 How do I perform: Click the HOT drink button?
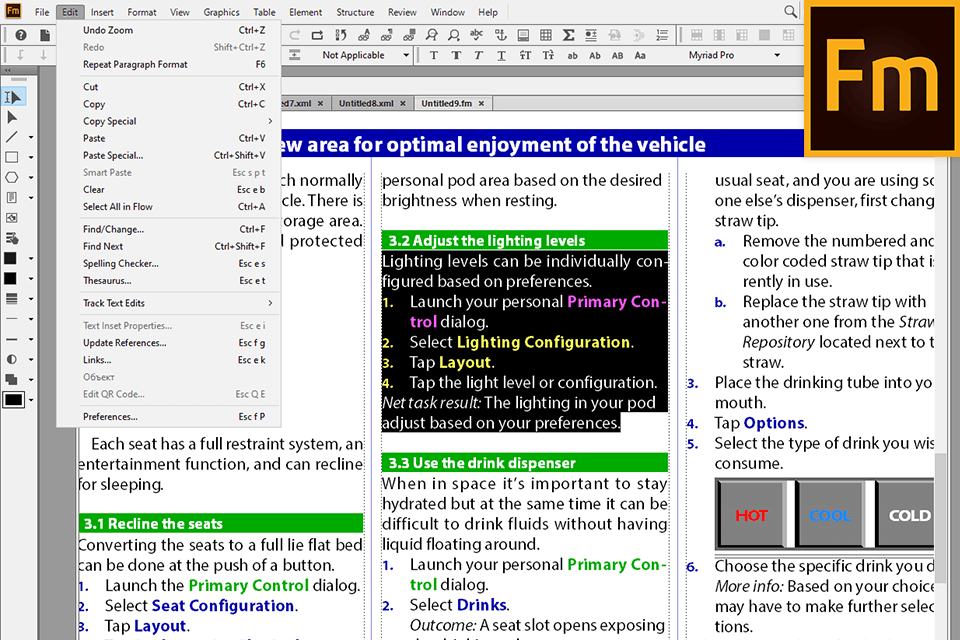[x=751, y=515]
